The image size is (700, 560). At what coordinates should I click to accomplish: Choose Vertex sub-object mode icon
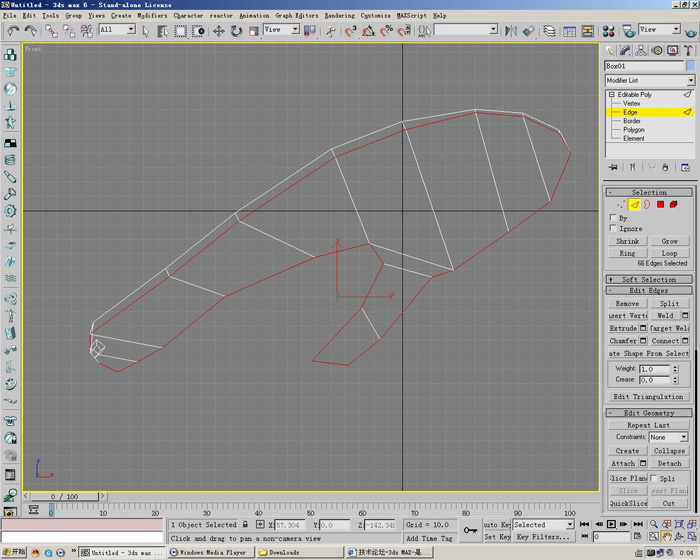(620, 205)
